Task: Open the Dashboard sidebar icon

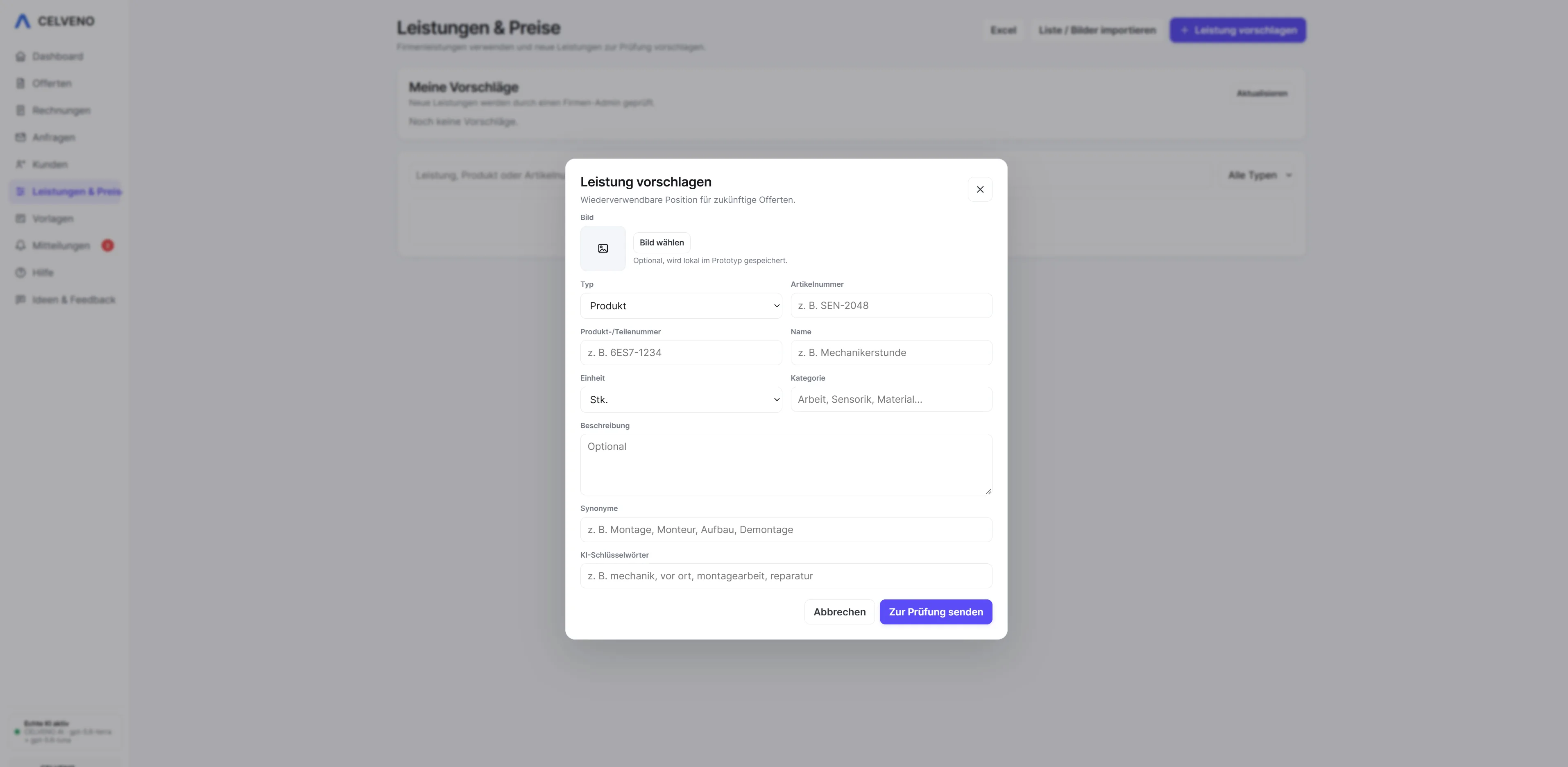Action: tap(21, 57)
